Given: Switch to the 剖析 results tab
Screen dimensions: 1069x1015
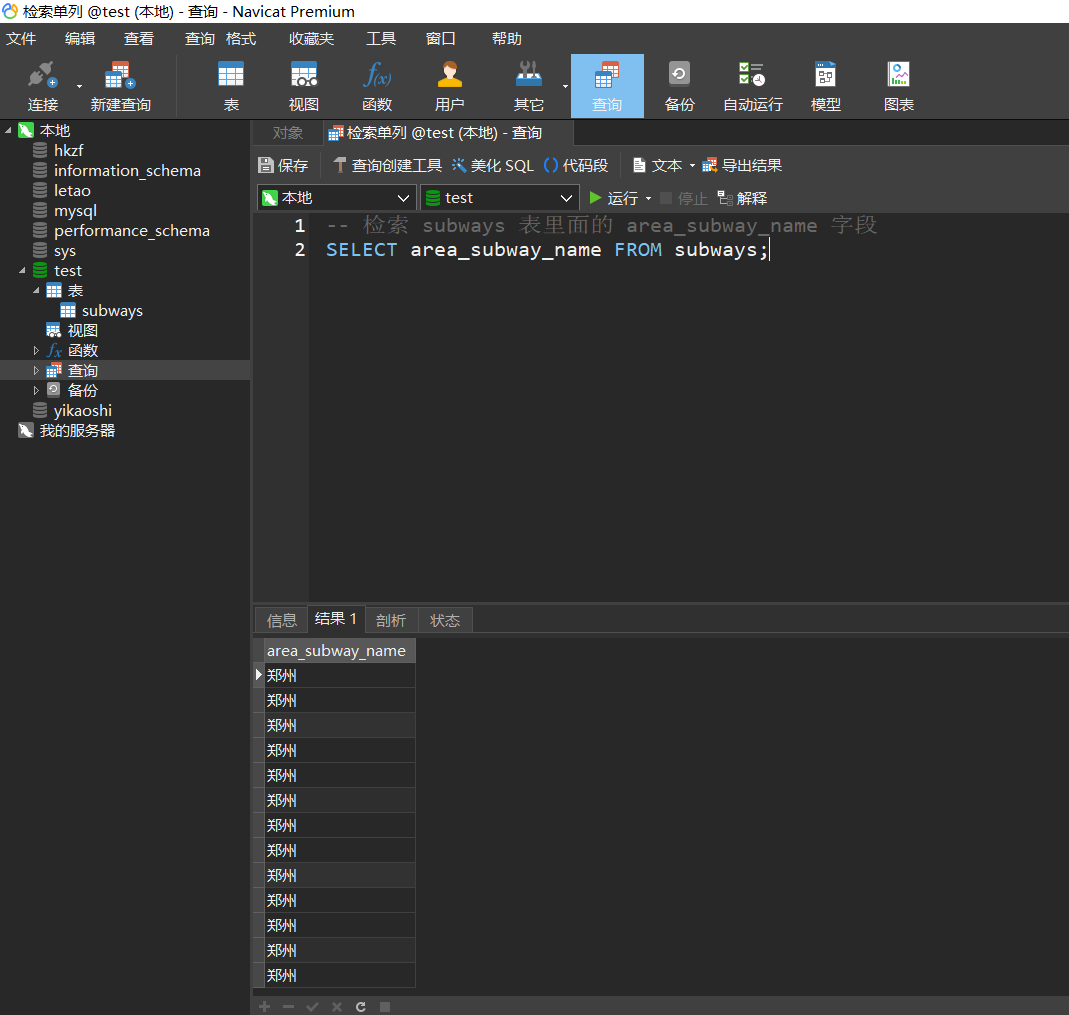Looking at the screenshot, I should pos(391,620).
